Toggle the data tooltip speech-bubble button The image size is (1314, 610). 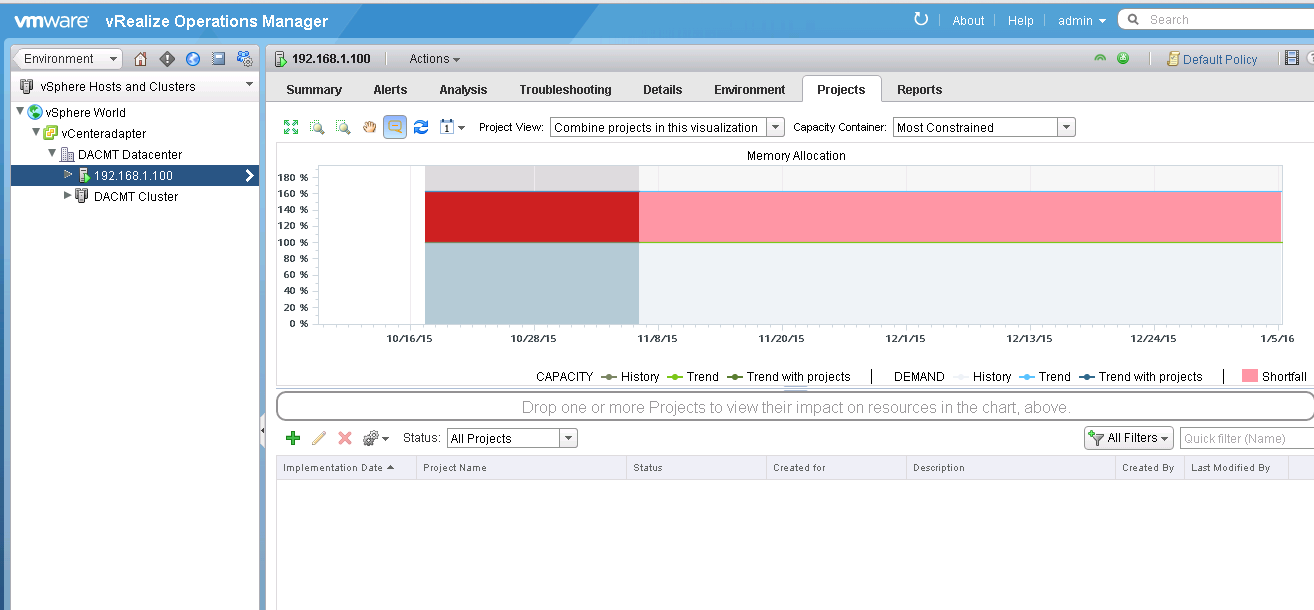(x=395, y=127)
